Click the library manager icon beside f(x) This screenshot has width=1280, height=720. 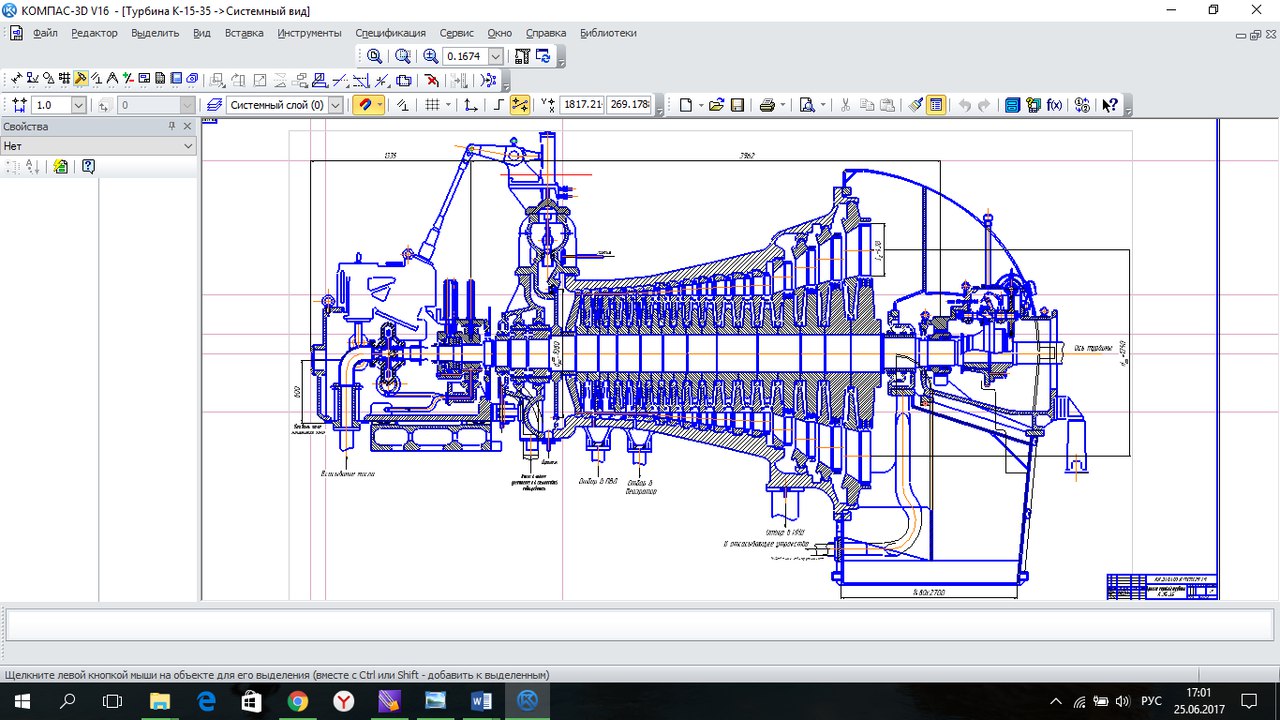pyautogui.click(x=1033, y=105)
